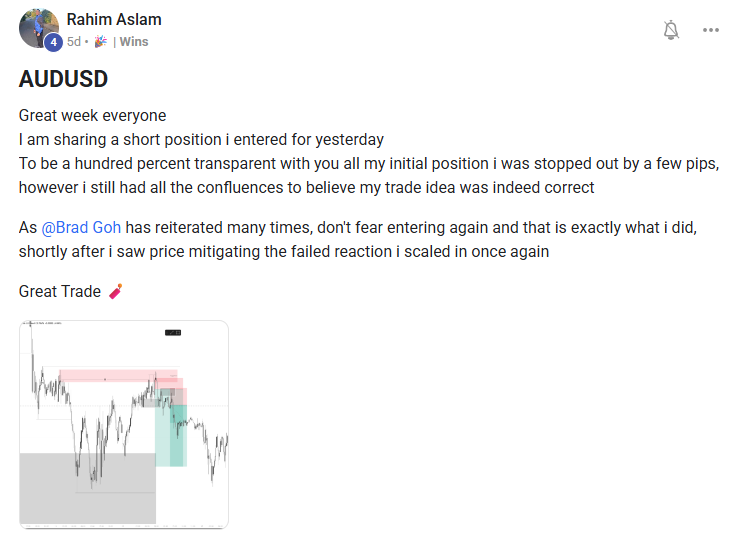Click the "Great week everyone" line
This screenshot has width=756, height=540.
[92, 115]
